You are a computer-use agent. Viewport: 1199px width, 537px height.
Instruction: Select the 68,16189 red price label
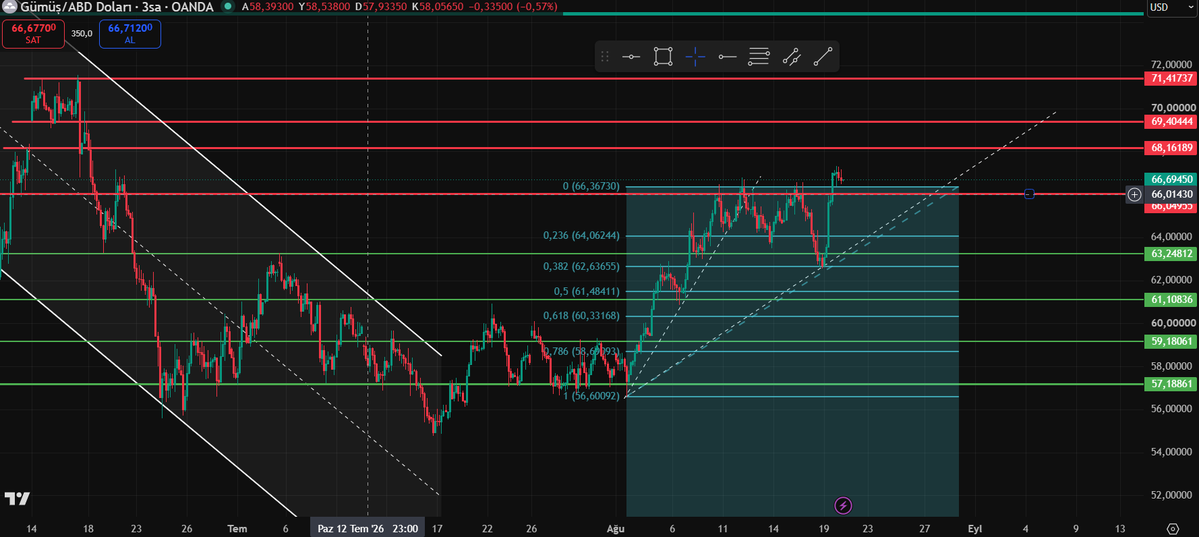point(1171,148)
